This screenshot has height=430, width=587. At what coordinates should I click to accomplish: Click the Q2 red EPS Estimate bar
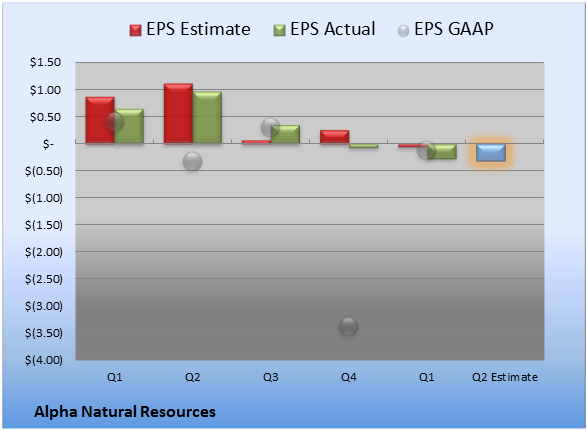pos(178,113)
